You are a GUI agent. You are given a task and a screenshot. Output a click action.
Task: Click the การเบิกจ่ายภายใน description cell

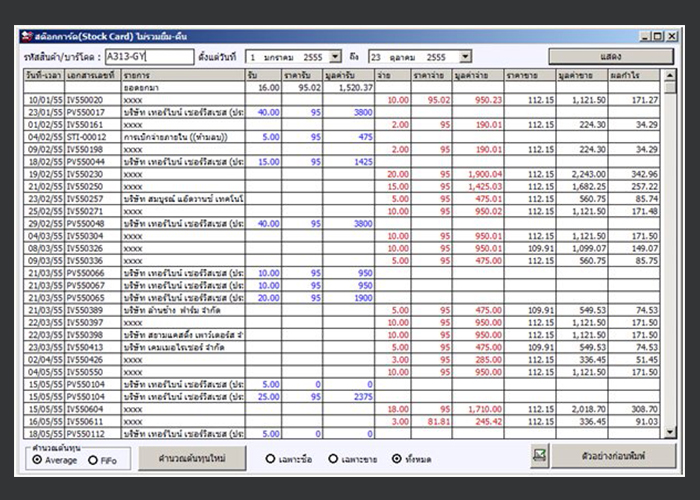click(183, 137)
